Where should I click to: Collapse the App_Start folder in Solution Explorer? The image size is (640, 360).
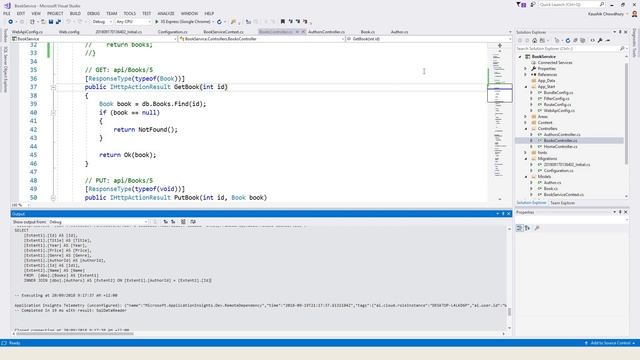click(x=526, y=87)
